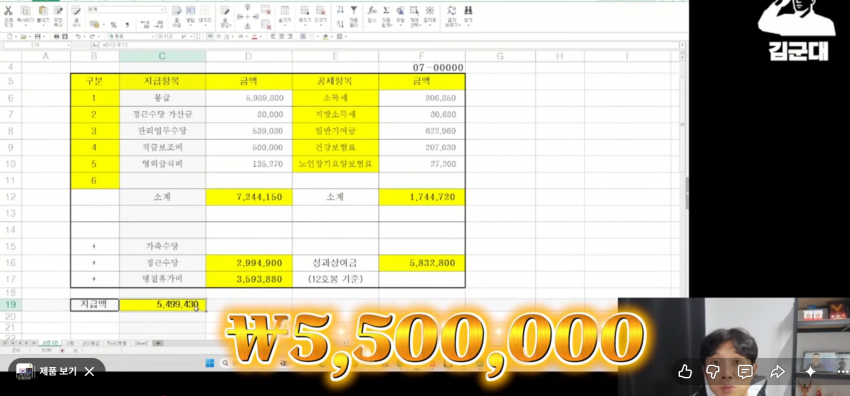Open the Cell format icon
The image size is (850, 396).
[76, 11]
